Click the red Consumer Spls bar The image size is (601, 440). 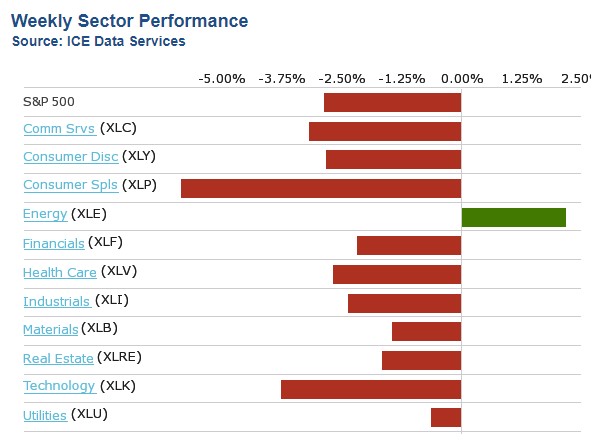(320, 188)
